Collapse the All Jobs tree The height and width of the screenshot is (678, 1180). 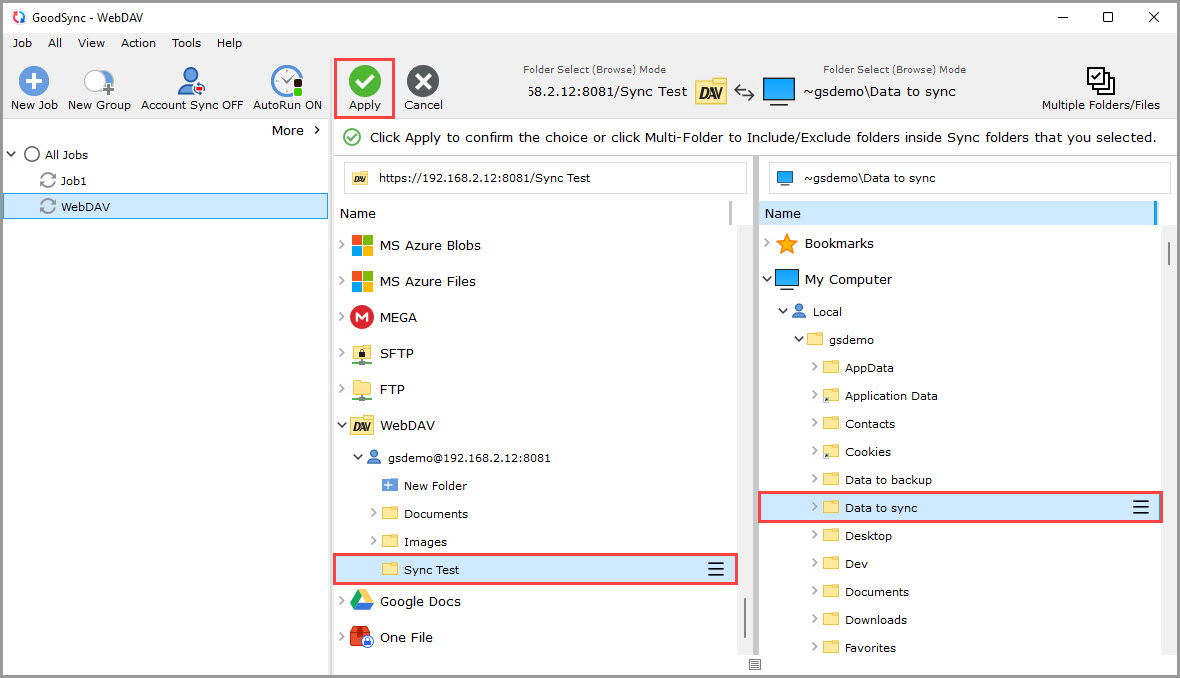click(x=11, y=154)
